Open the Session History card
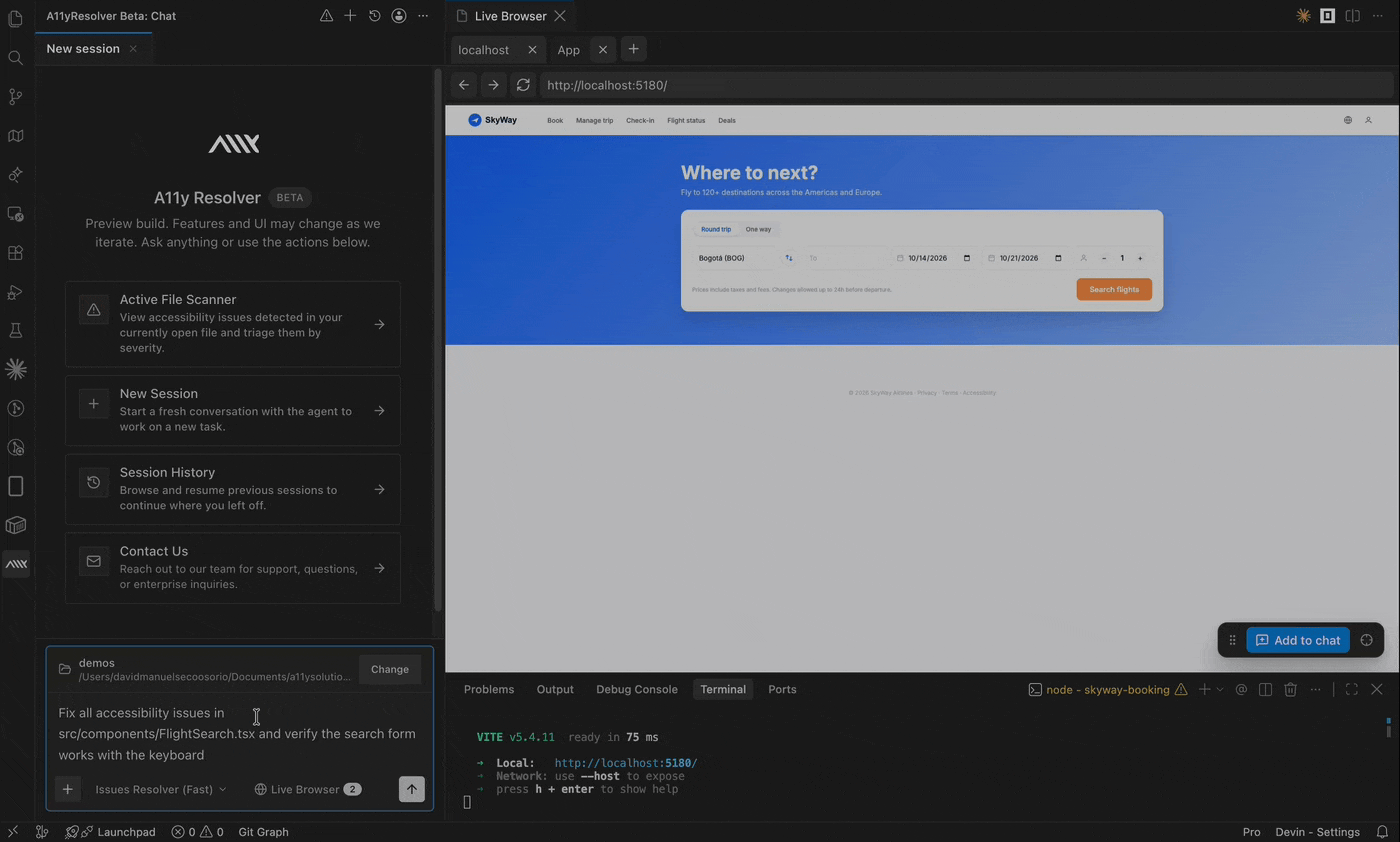 [x=233, y=489]
